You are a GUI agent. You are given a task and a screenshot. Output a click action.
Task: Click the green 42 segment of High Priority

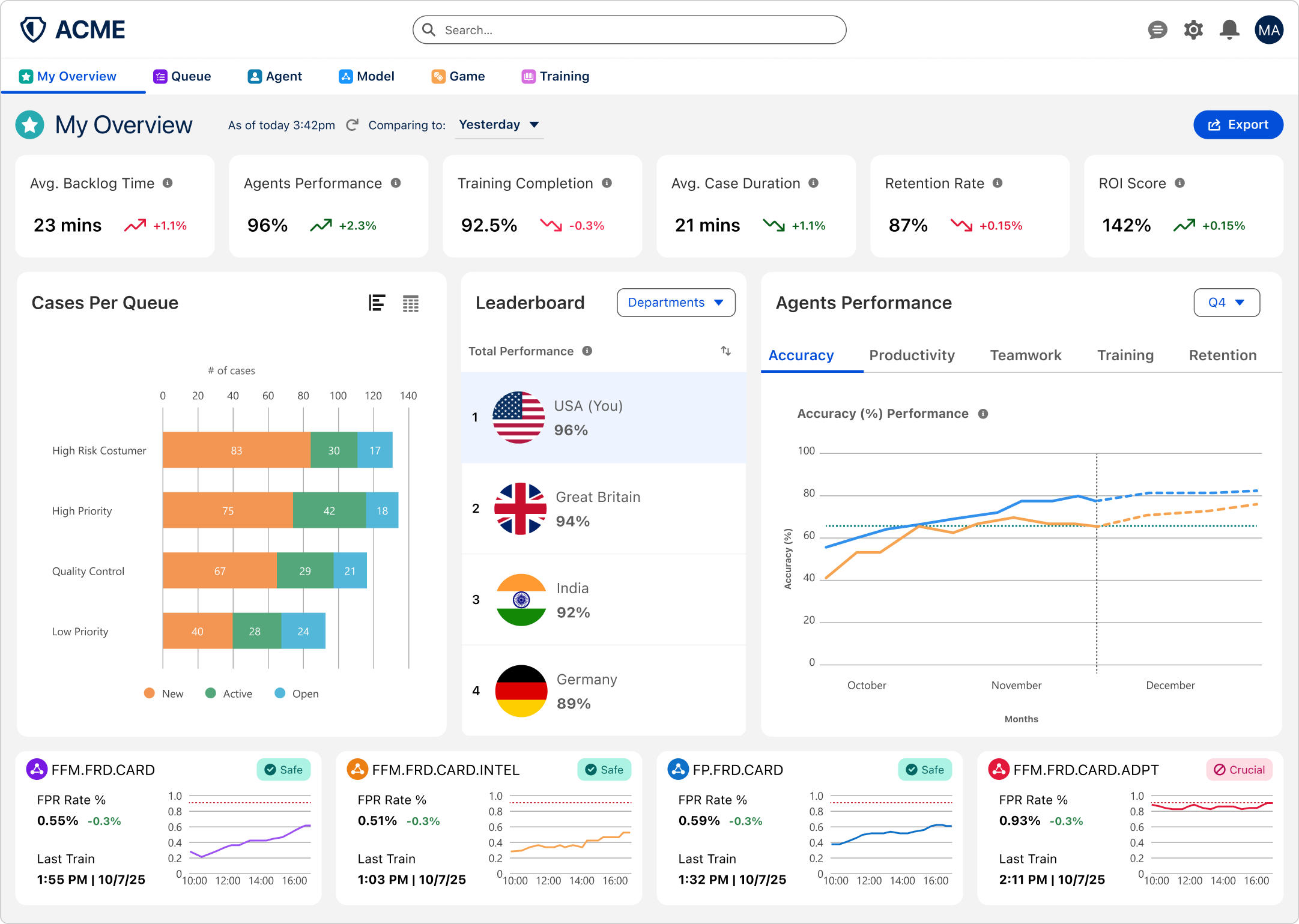pos(329,511)
